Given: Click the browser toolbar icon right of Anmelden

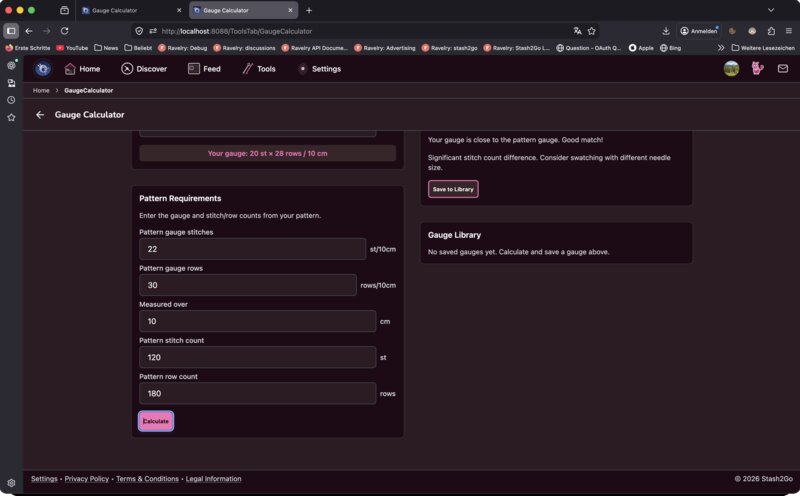Looking at the screenshot, I should [732, 31].
